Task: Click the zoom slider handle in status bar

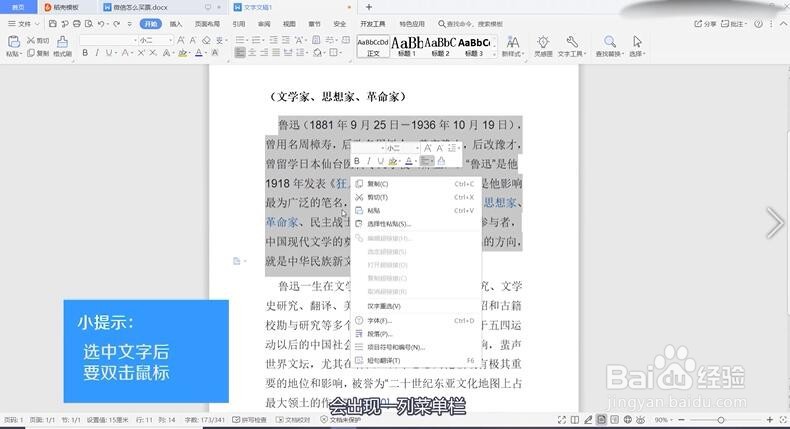Action: pos(721,419)
